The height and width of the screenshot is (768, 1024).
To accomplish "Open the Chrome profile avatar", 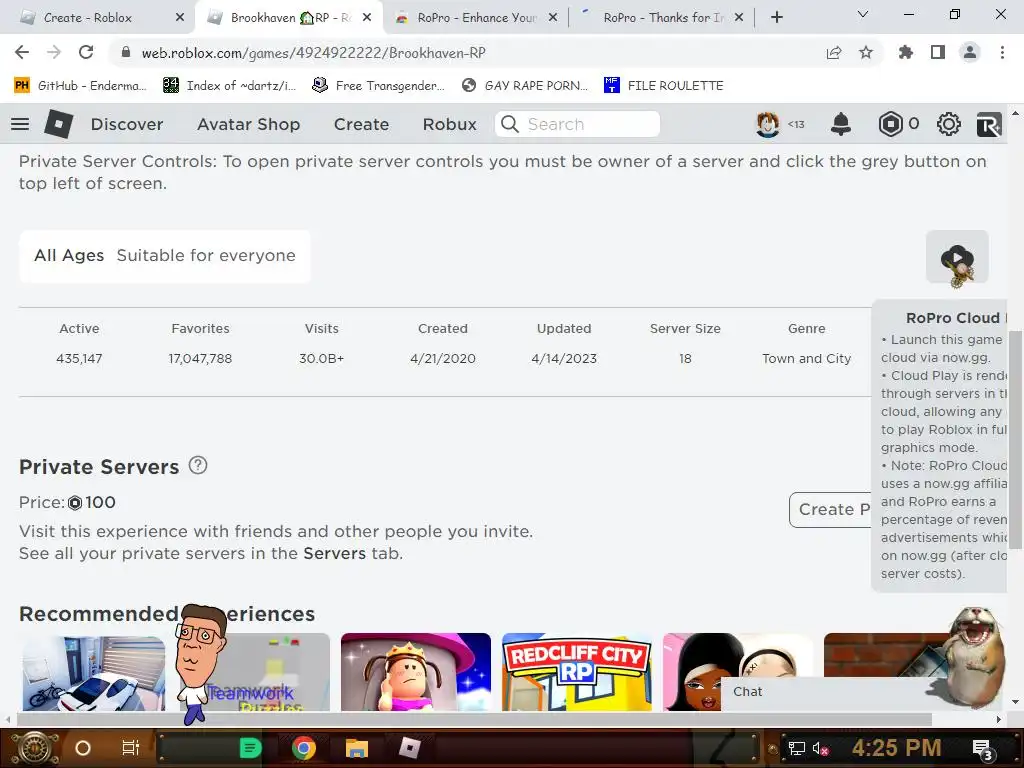I will pos(970,52).
